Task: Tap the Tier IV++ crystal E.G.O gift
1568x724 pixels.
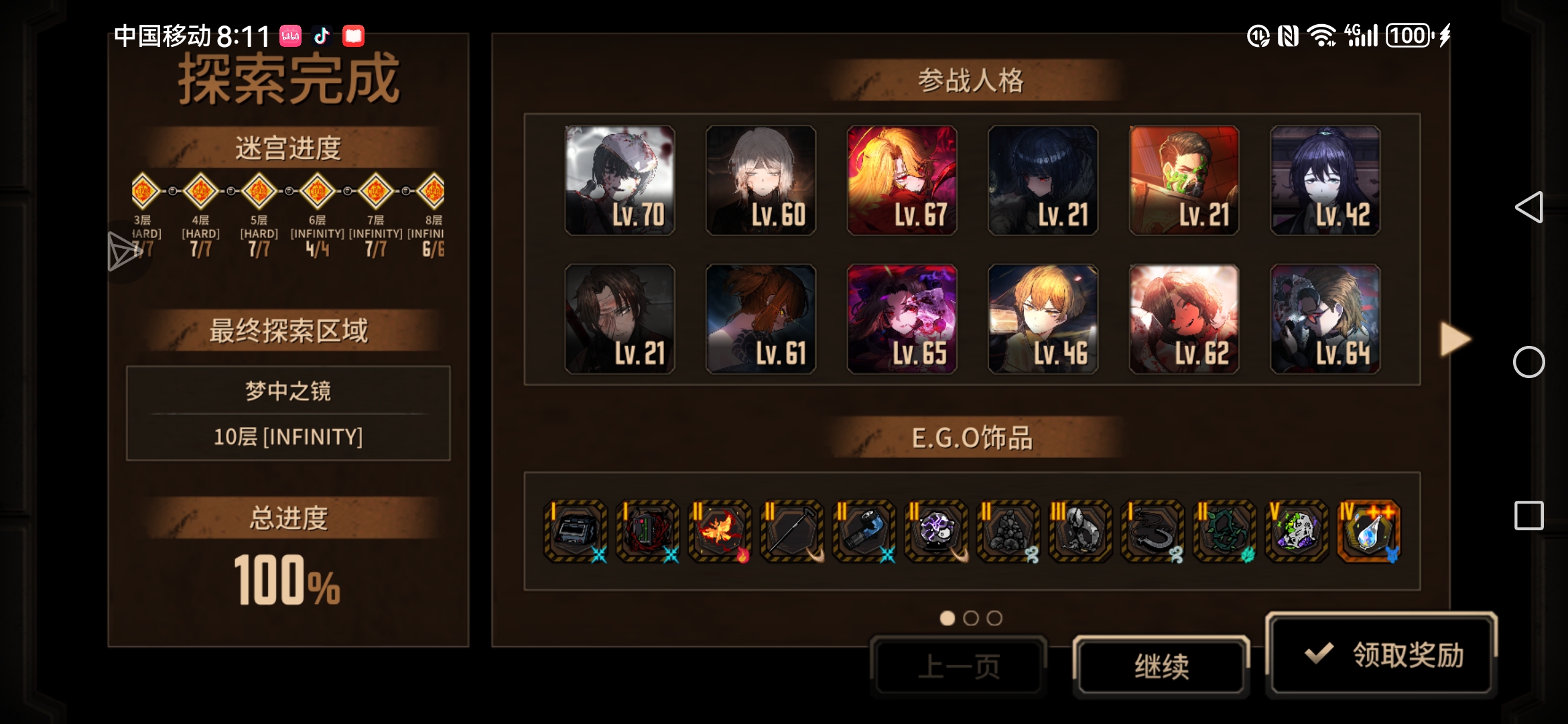Action: click(x=1369, y=531)
